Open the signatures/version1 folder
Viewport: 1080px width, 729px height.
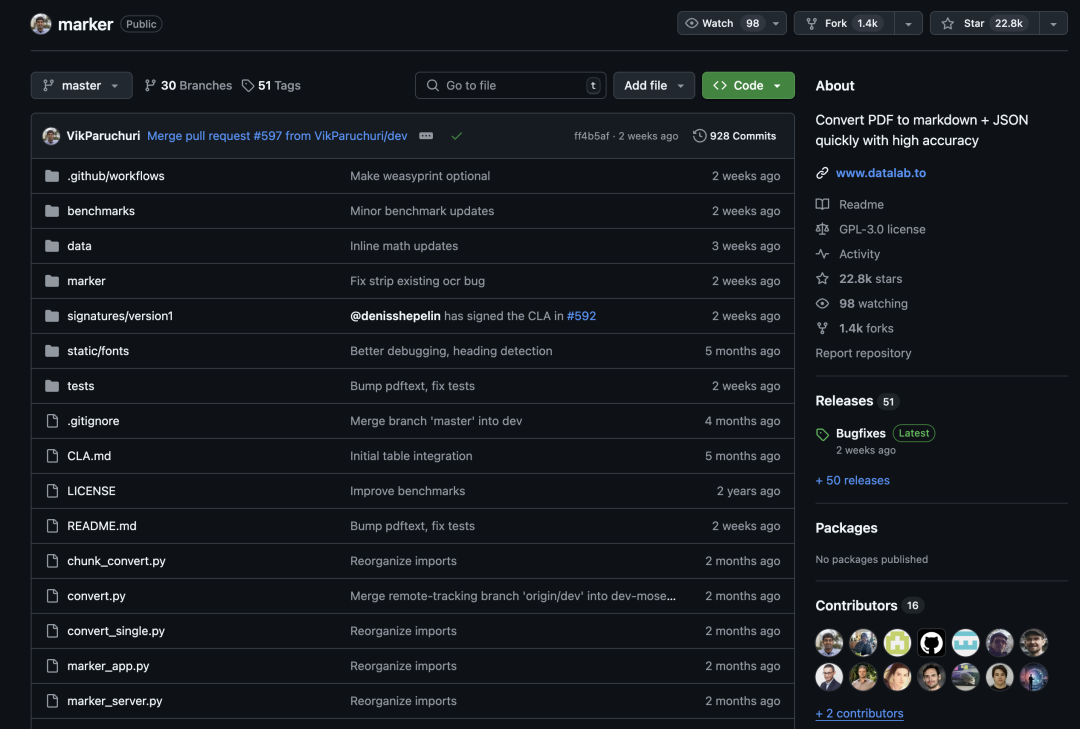(120, 316)
